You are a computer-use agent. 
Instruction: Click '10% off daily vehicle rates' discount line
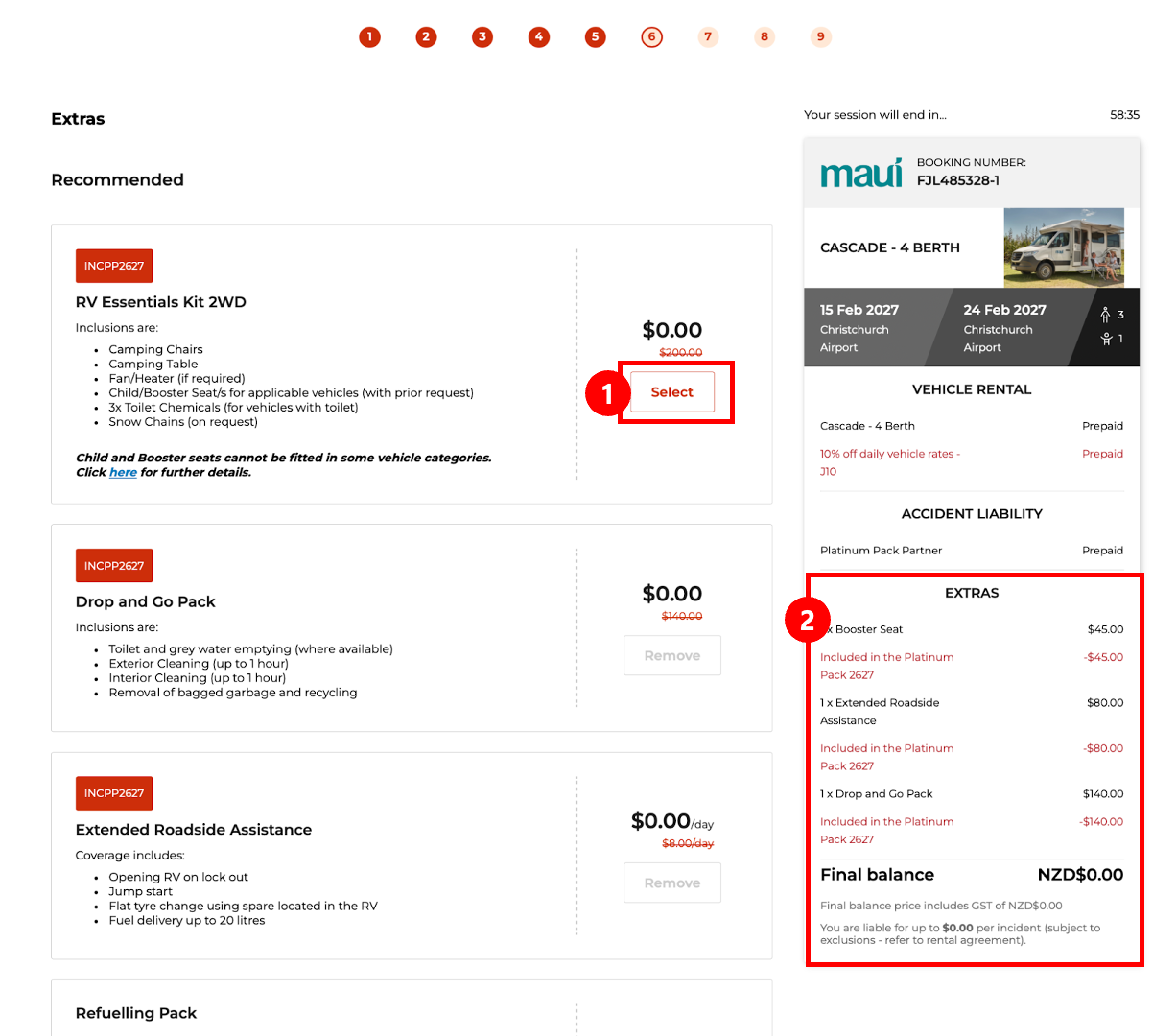pyautogui.click(x=890, y=462)
